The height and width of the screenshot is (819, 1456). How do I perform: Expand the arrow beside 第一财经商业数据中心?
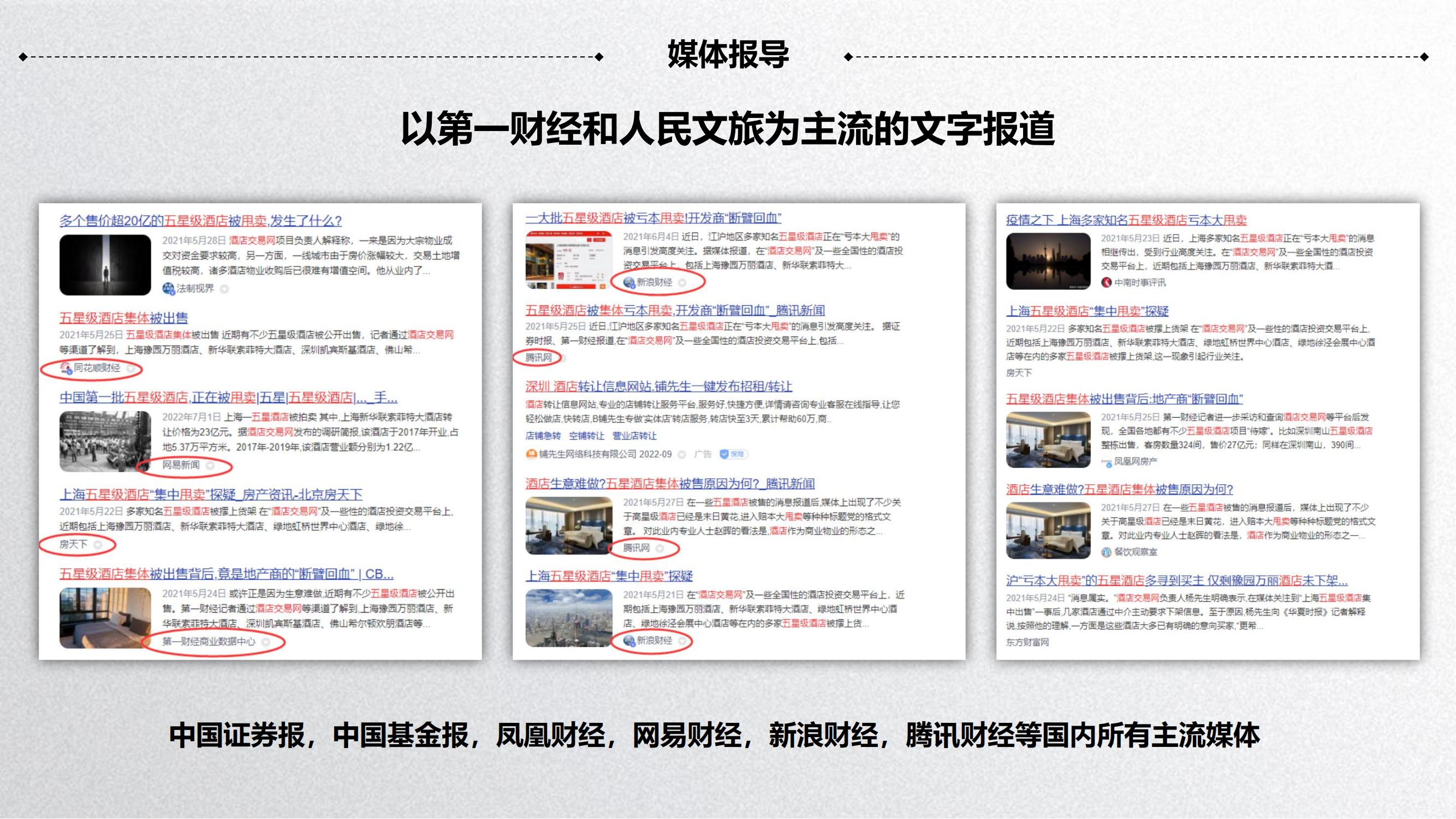tap(266, 642)
